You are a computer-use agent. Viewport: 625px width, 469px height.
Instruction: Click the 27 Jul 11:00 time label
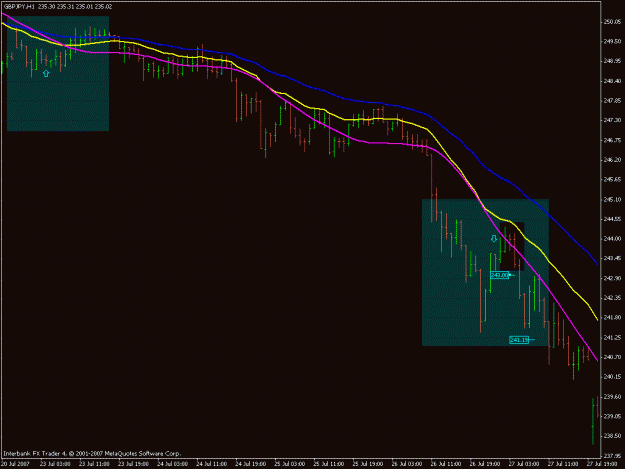[563, 464]
